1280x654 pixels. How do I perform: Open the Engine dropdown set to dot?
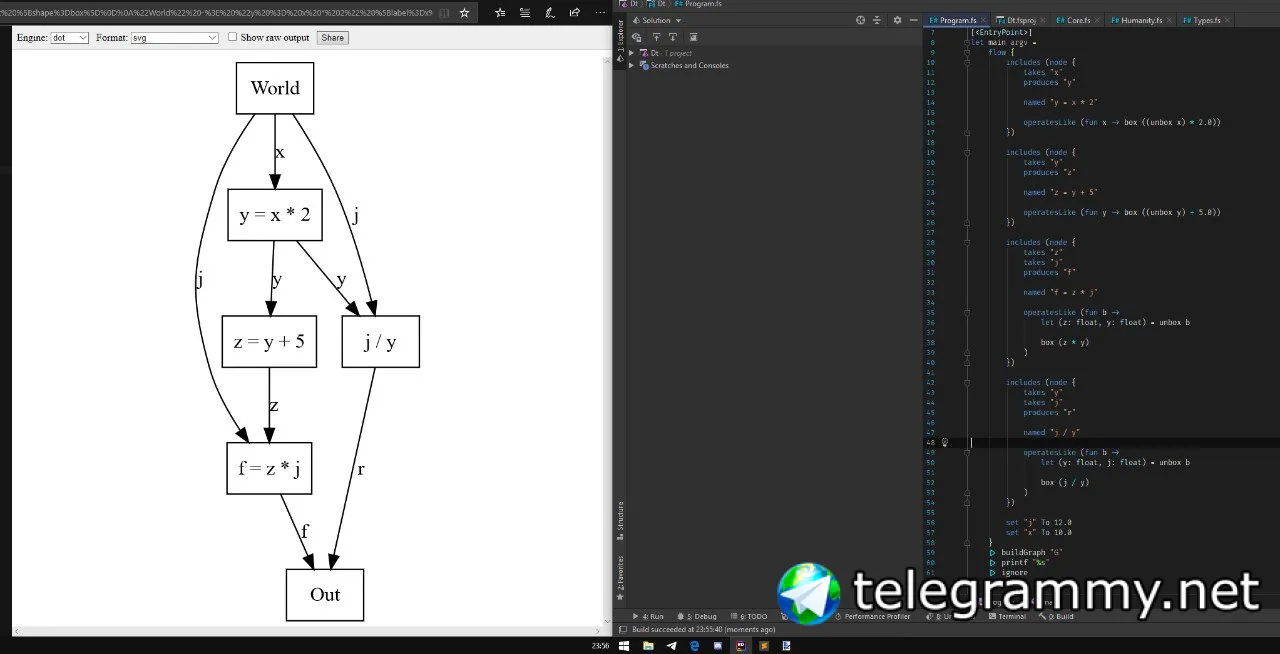(70, 37)
